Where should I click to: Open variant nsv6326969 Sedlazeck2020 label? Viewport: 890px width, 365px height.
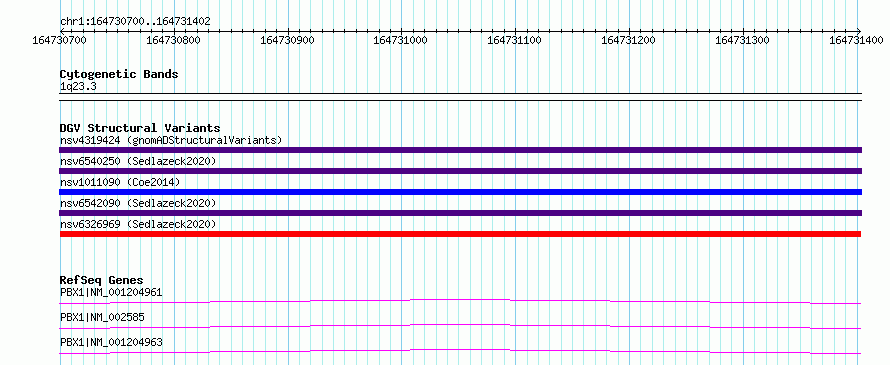pyautogui.click(x=138, y=224)
